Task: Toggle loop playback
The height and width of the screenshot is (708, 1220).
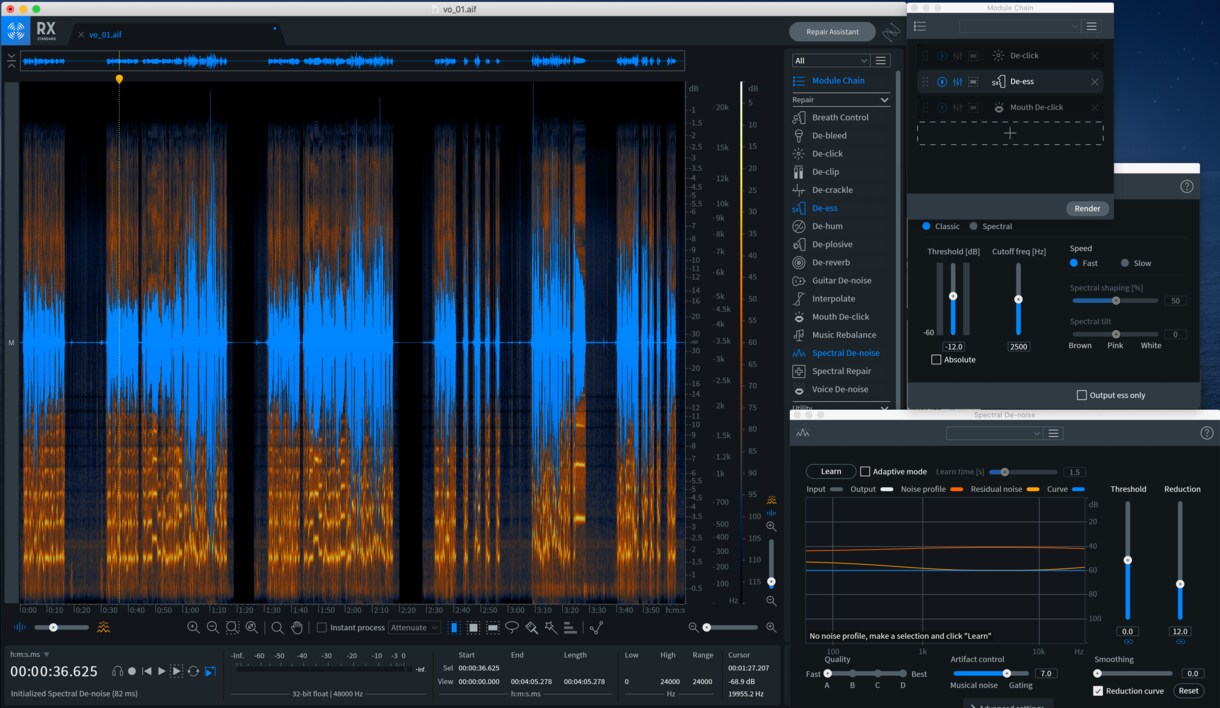Action: tap(193, 671)
